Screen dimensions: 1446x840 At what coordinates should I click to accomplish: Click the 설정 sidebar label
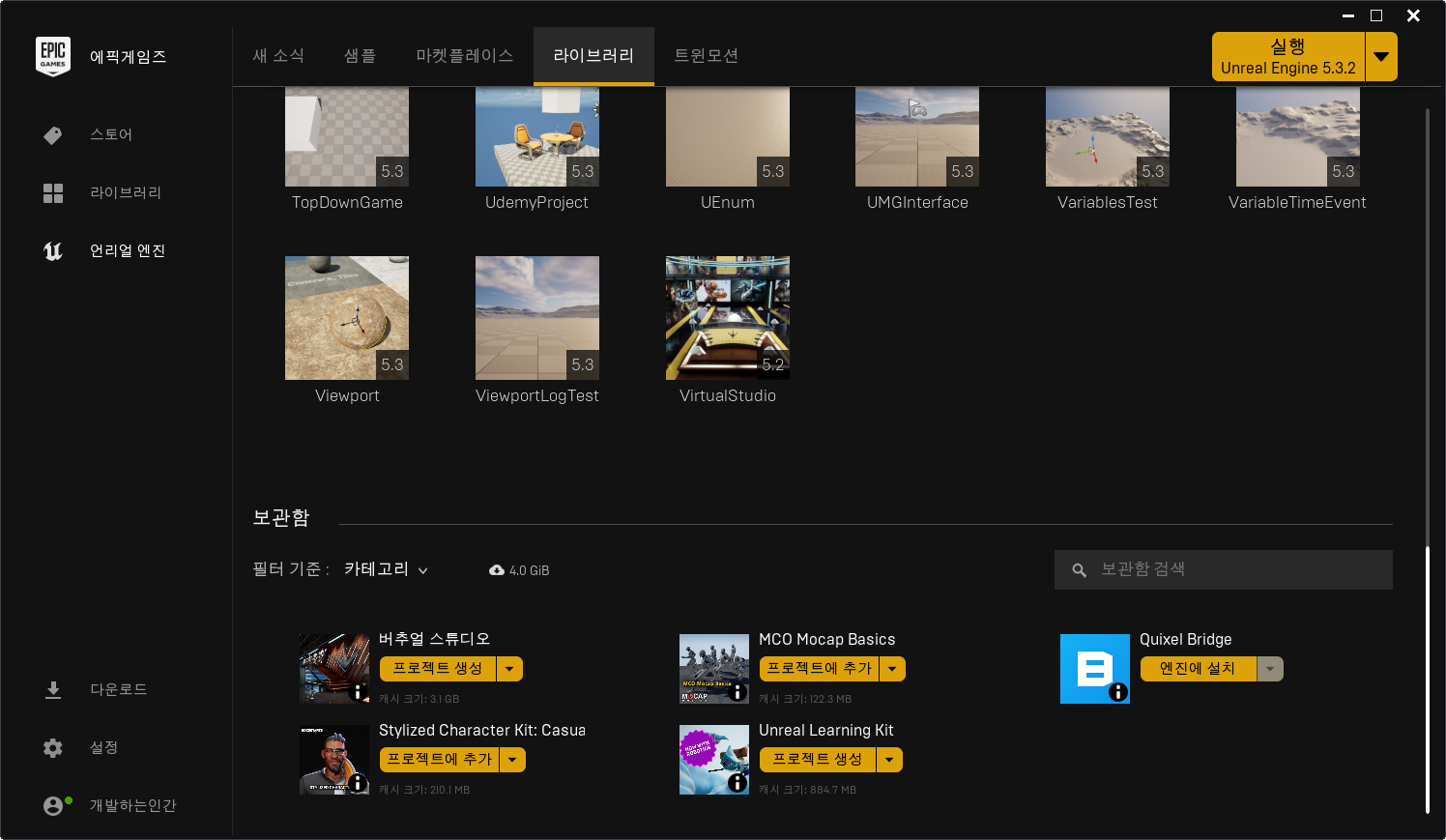[x=104, y=748]
